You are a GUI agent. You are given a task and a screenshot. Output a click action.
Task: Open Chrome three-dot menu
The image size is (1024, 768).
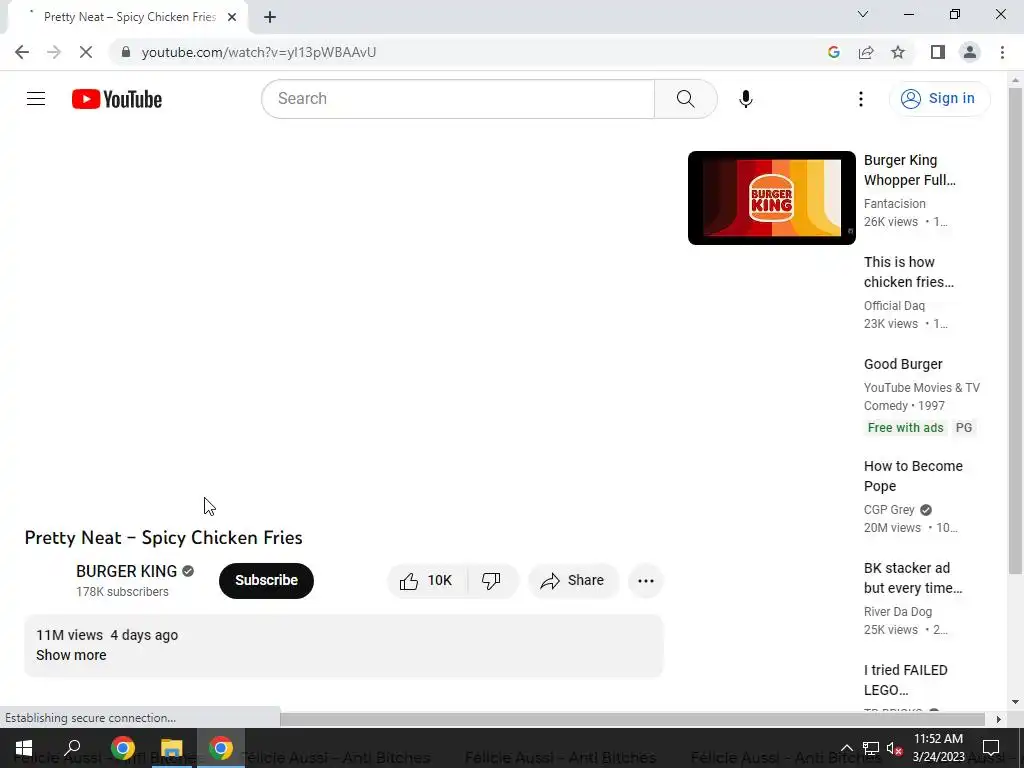[x=1002, y=52]
